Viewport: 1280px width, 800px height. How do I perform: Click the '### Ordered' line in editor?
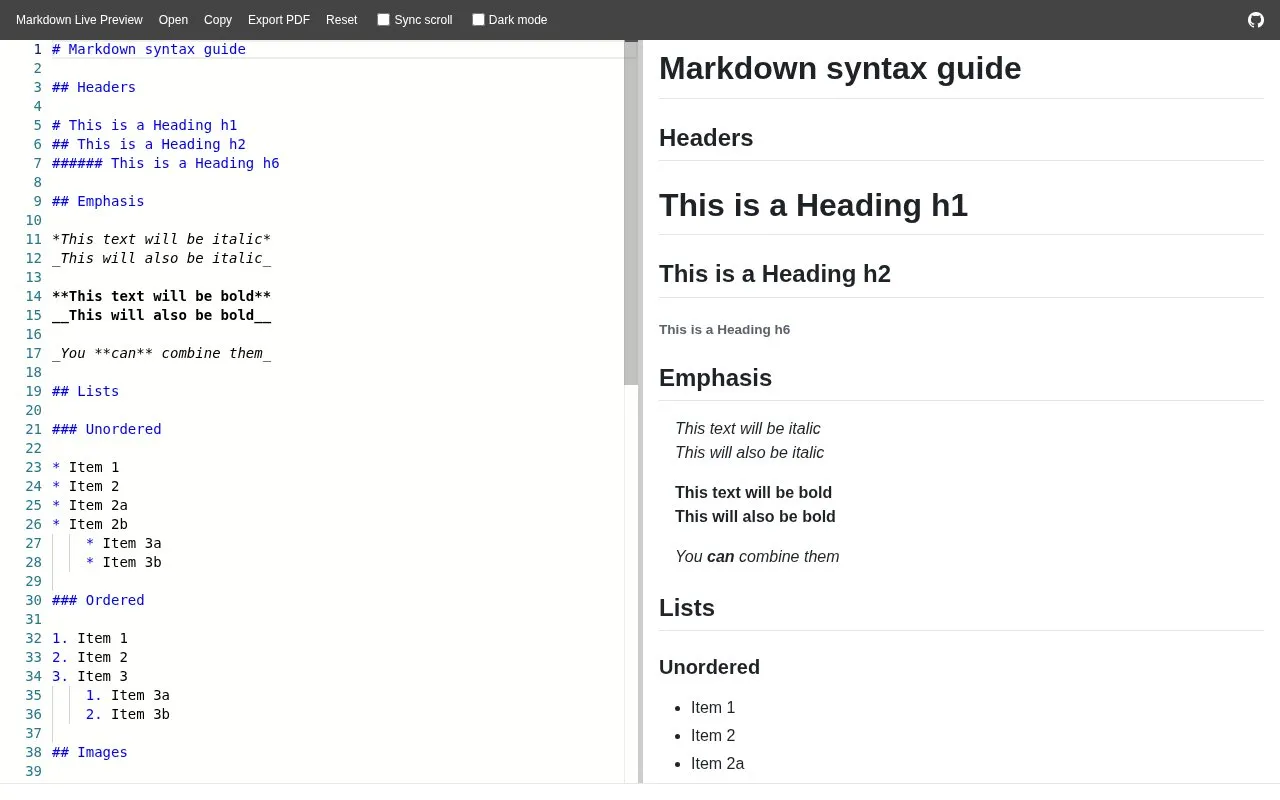98,600
